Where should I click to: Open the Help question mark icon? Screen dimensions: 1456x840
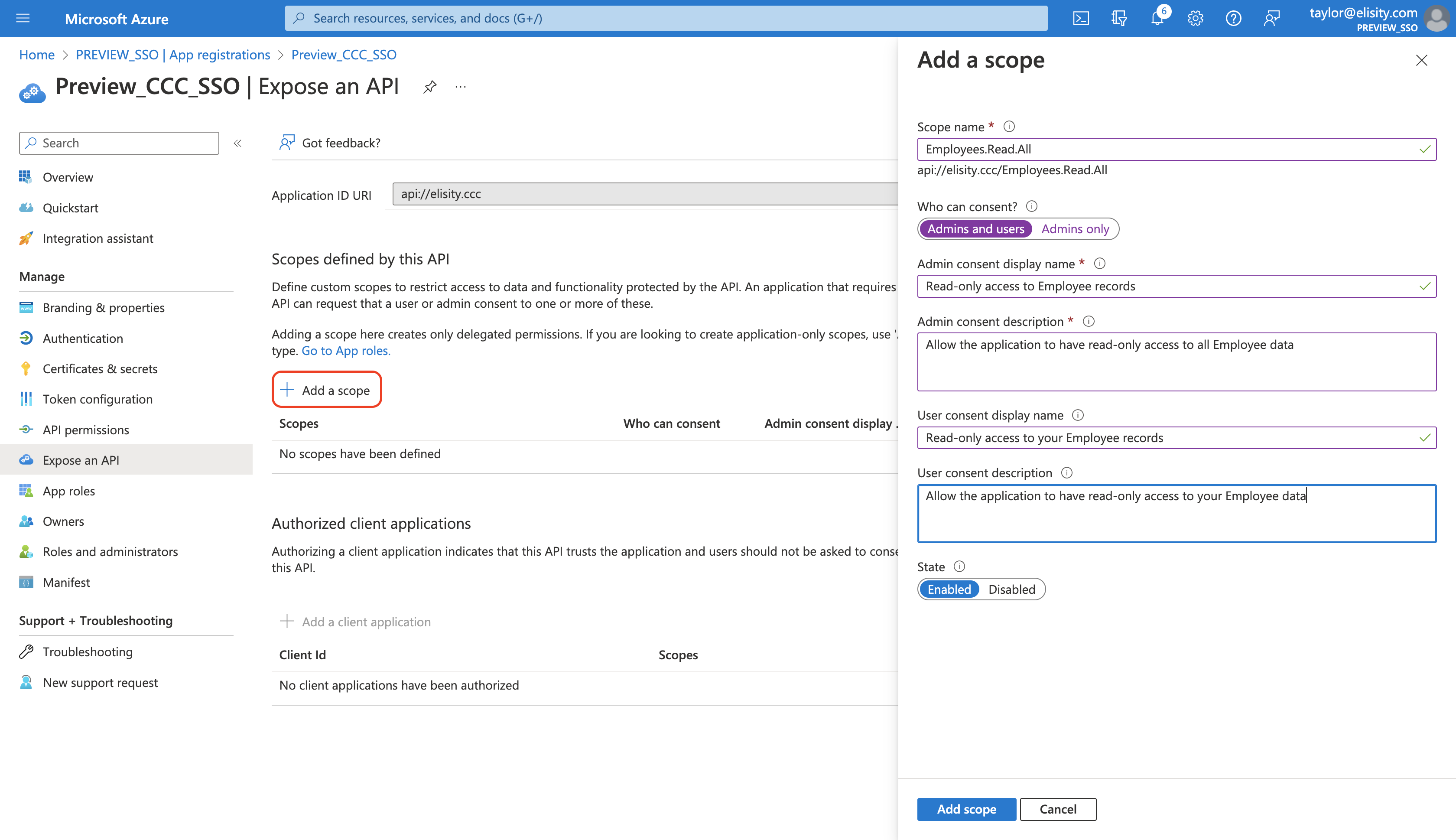[x=1233, y=19]
